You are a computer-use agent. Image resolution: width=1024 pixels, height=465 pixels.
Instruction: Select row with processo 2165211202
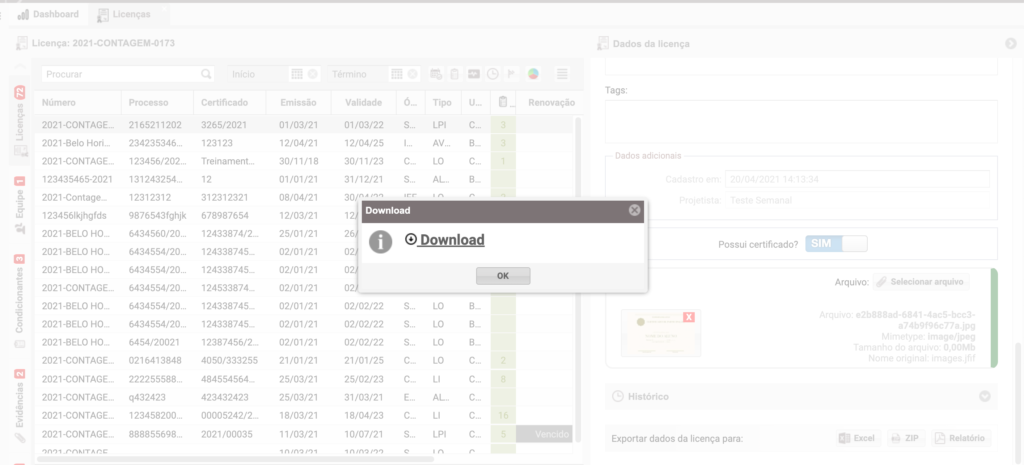coord(304,124)
